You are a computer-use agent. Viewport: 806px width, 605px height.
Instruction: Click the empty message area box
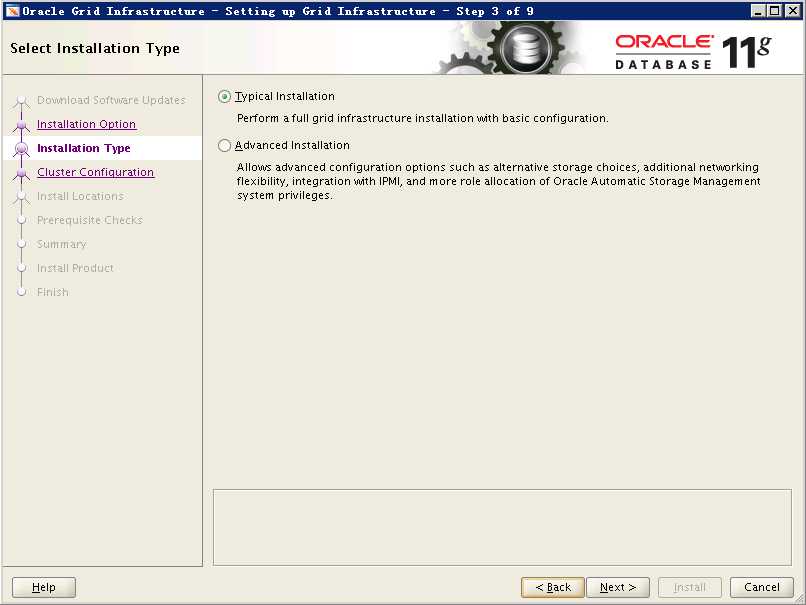pos(502,527)
